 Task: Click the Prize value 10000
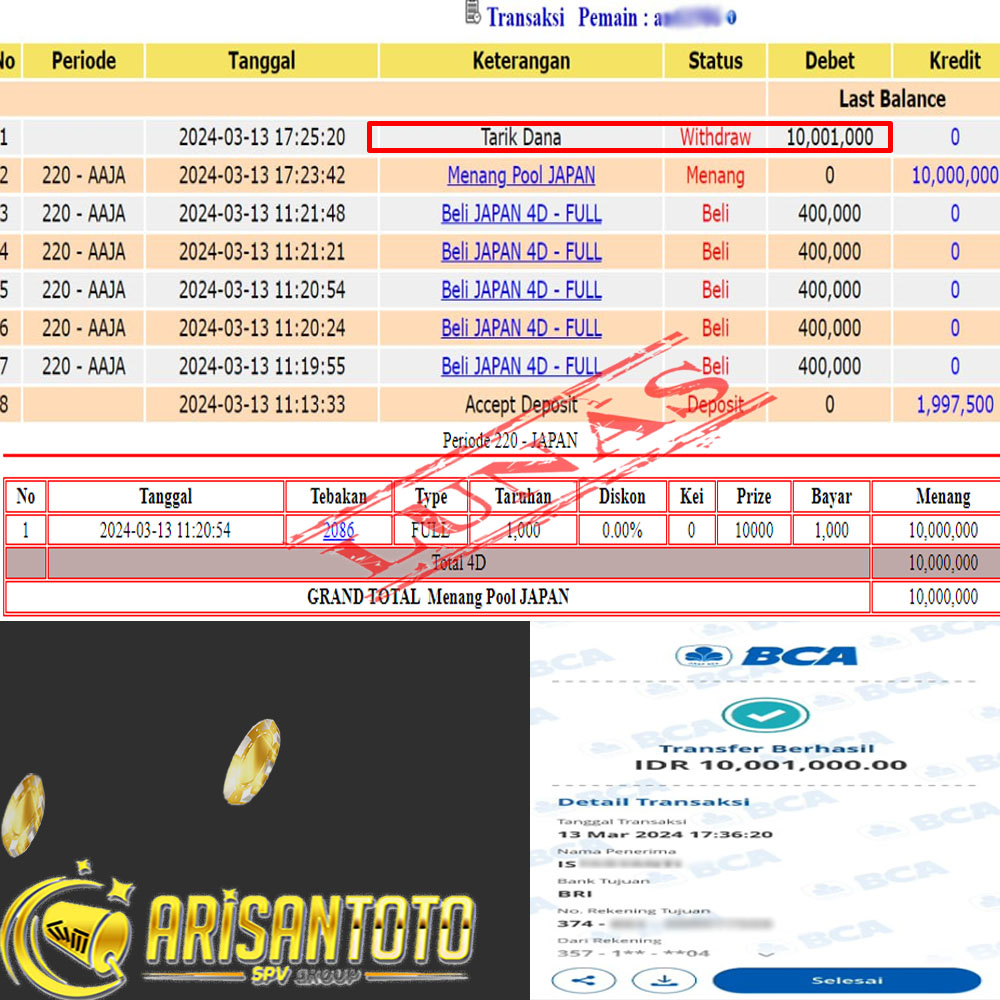point(754,530)
